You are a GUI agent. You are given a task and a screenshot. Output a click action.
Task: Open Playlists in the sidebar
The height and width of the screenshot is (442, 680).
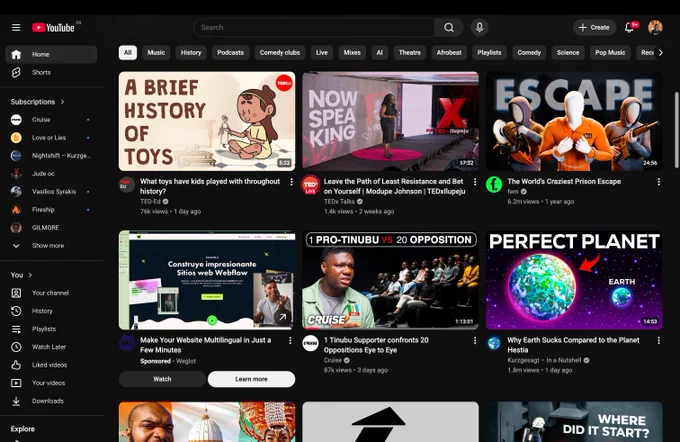click(x=51, y=329)
